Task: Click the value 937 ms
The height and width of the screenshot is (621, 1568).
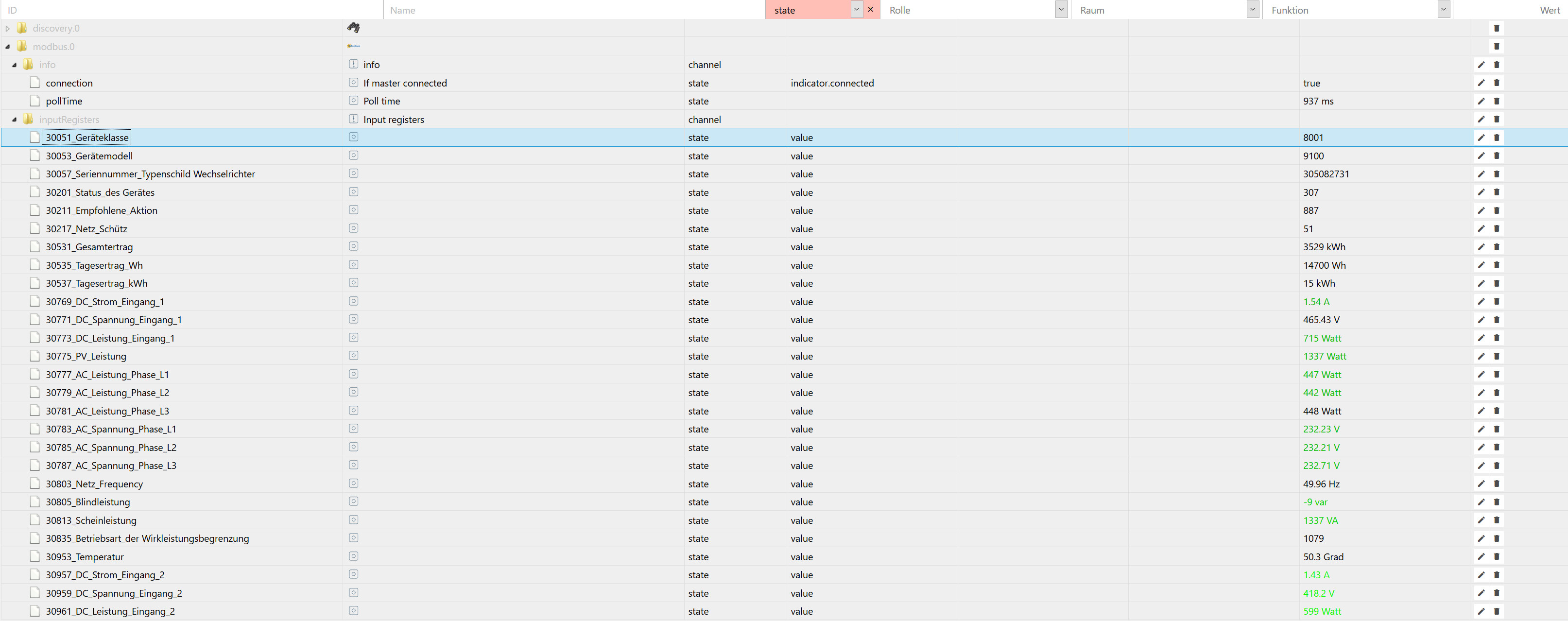Action: click(x=1318, y=101)
